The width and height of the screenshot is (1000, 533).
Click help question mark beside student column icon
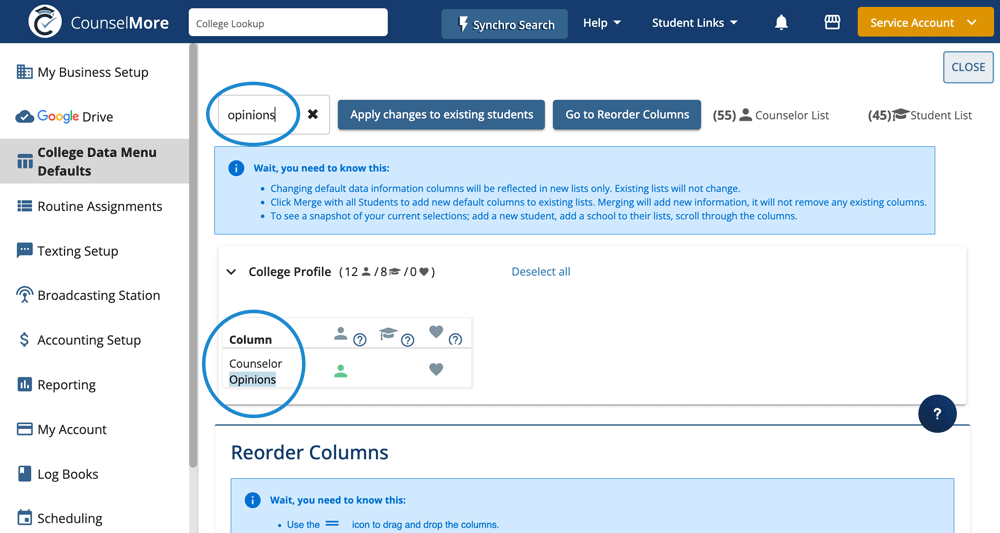407,340
